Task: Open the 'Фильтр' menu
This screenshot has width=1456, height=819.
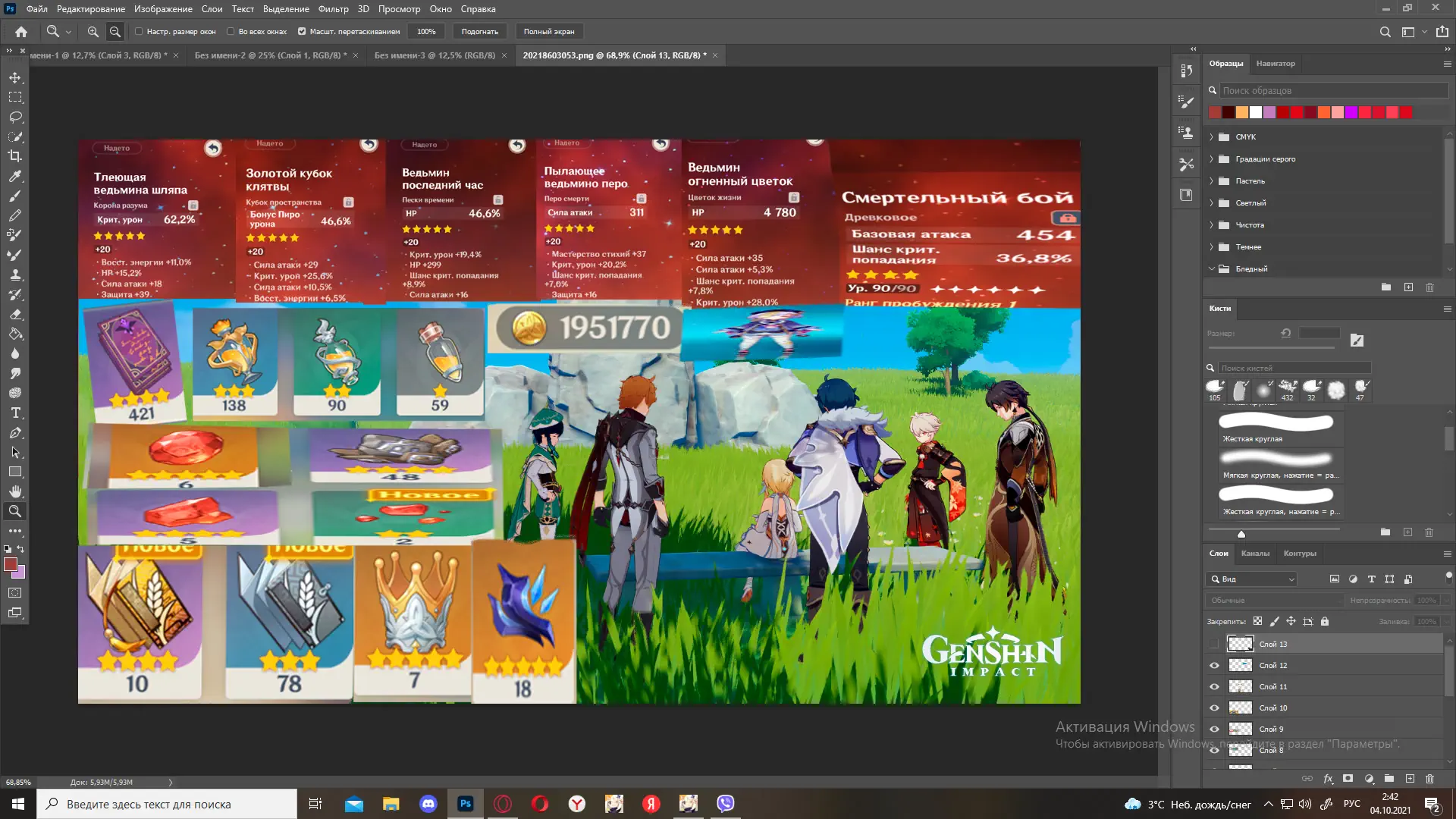Action: pyautogui.click(x=333, y=9)
